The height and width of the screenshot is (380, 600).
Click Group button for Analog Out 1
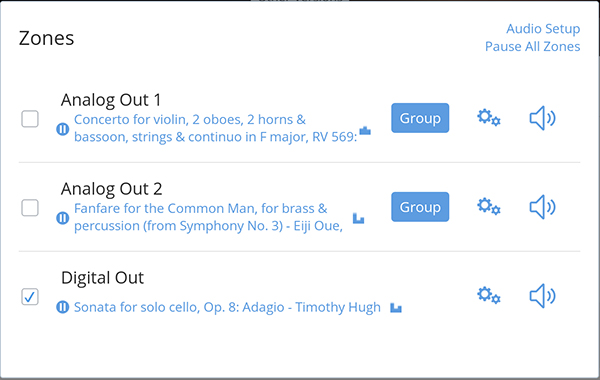pyautogui.click(x=420, y=118)
